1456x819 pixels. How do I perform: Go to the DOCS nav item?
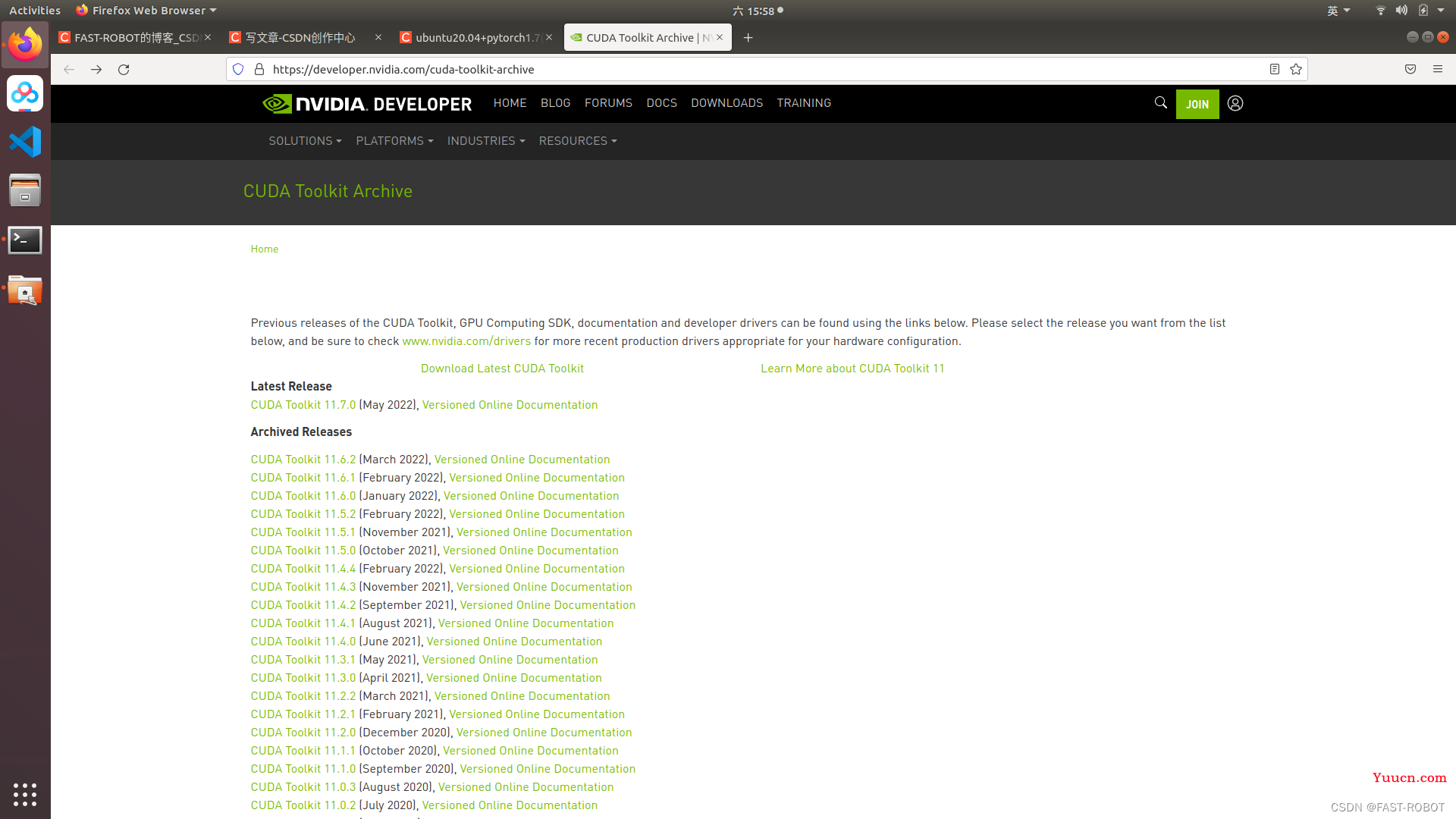point(661,103)
